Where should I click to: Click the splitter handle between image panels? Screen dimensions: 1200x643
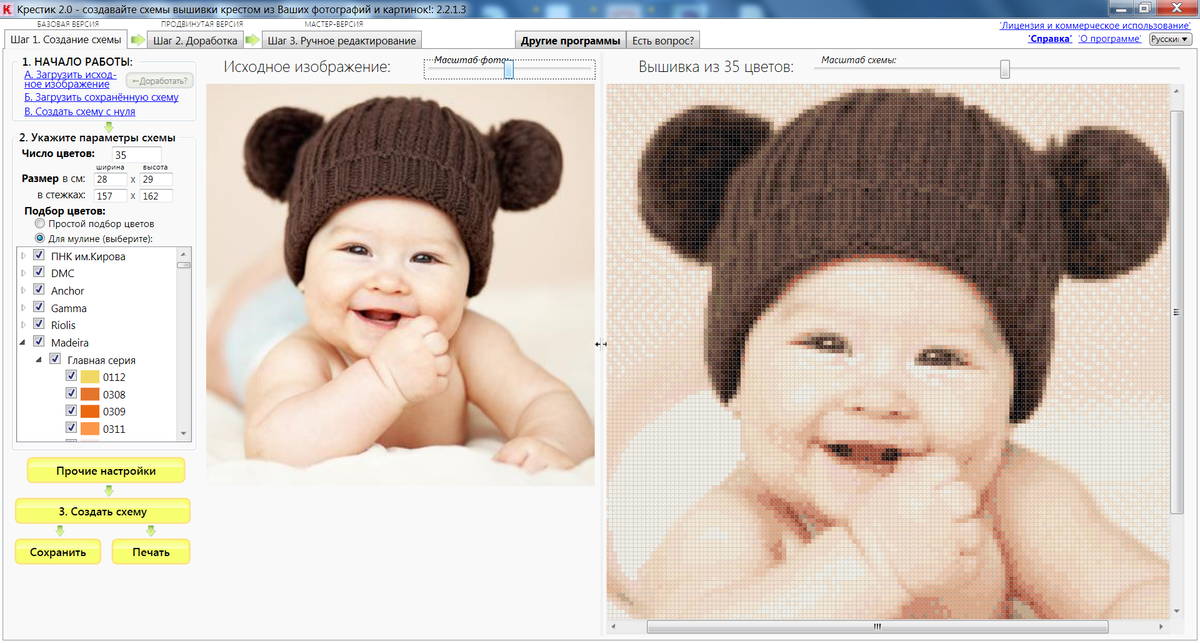(600, 343)
